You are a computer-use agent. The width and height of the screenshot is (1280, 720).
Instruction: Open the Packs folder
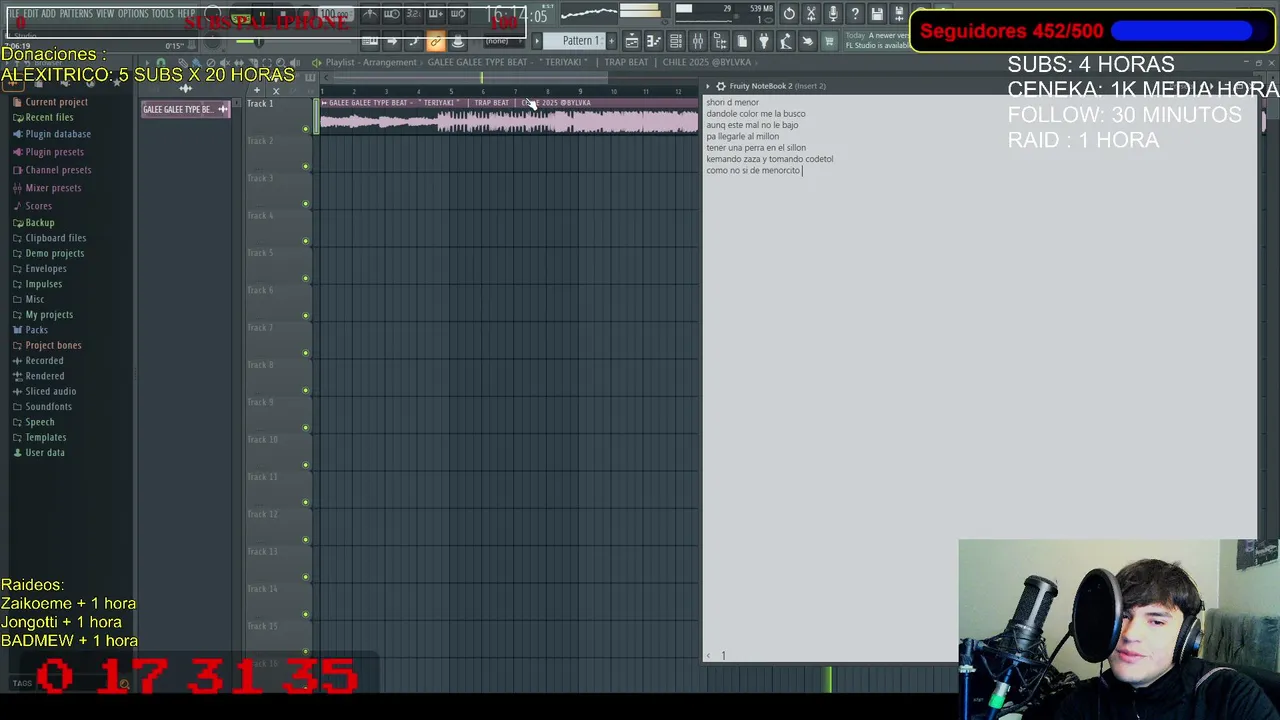(36, 330)
